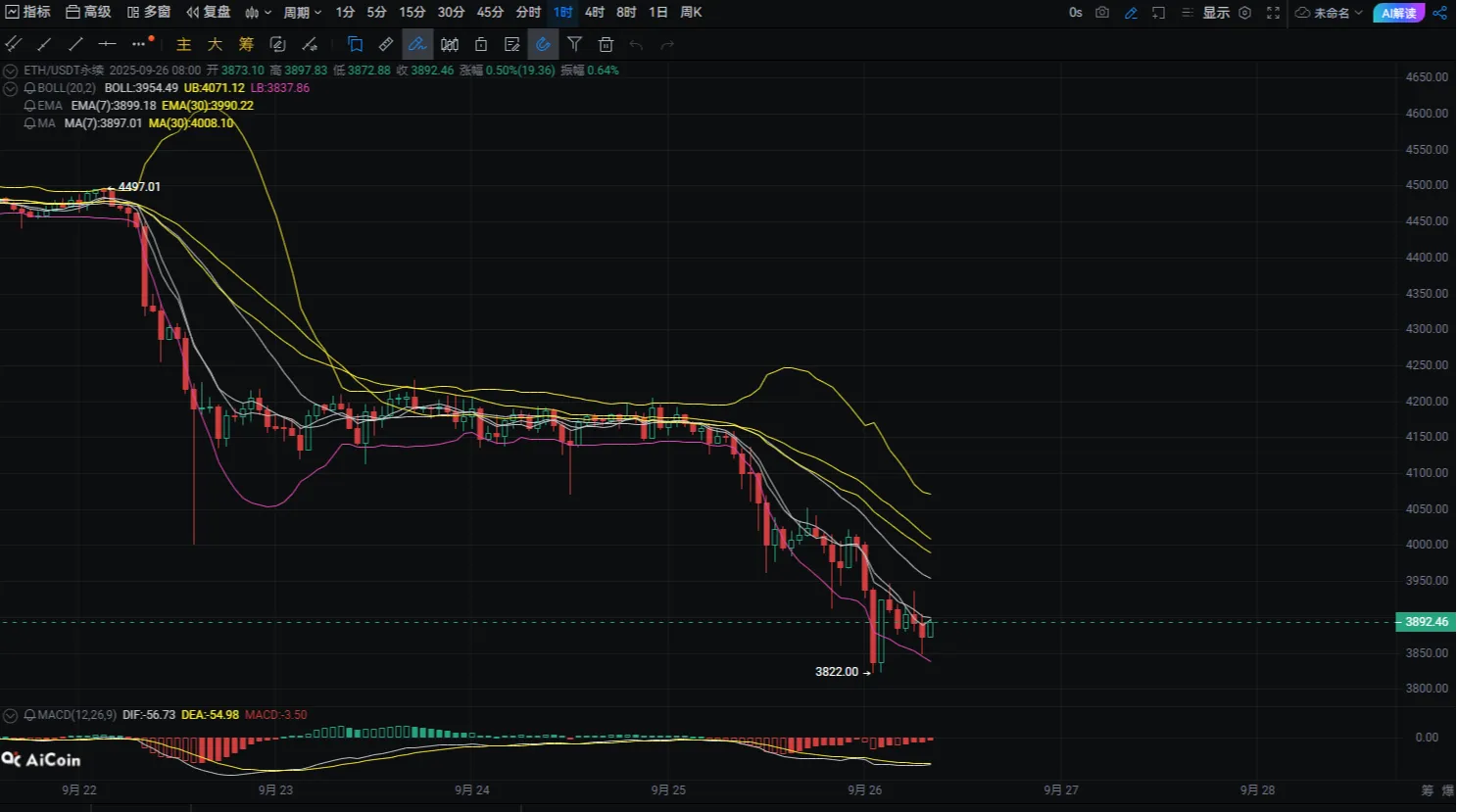Toggle the 大 large-orders indicator
This screenshot has width=1457, height=812.
[x=215, y=44]
